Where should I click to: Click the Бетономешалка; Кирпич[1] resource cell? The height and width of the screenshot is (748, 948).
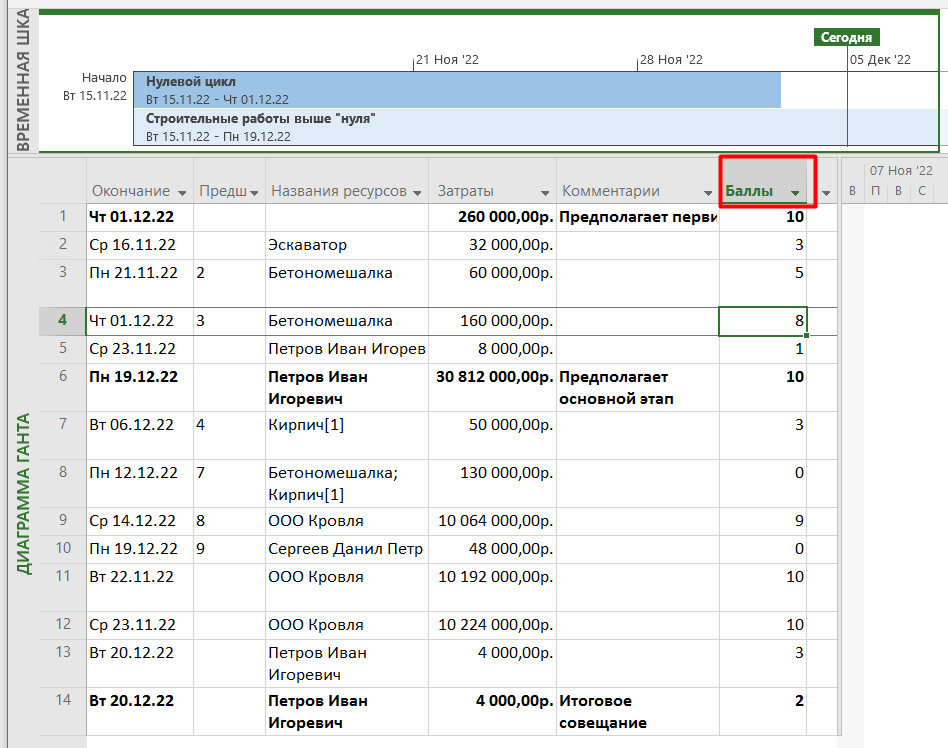pyautogui.click(x=346, y=483)
